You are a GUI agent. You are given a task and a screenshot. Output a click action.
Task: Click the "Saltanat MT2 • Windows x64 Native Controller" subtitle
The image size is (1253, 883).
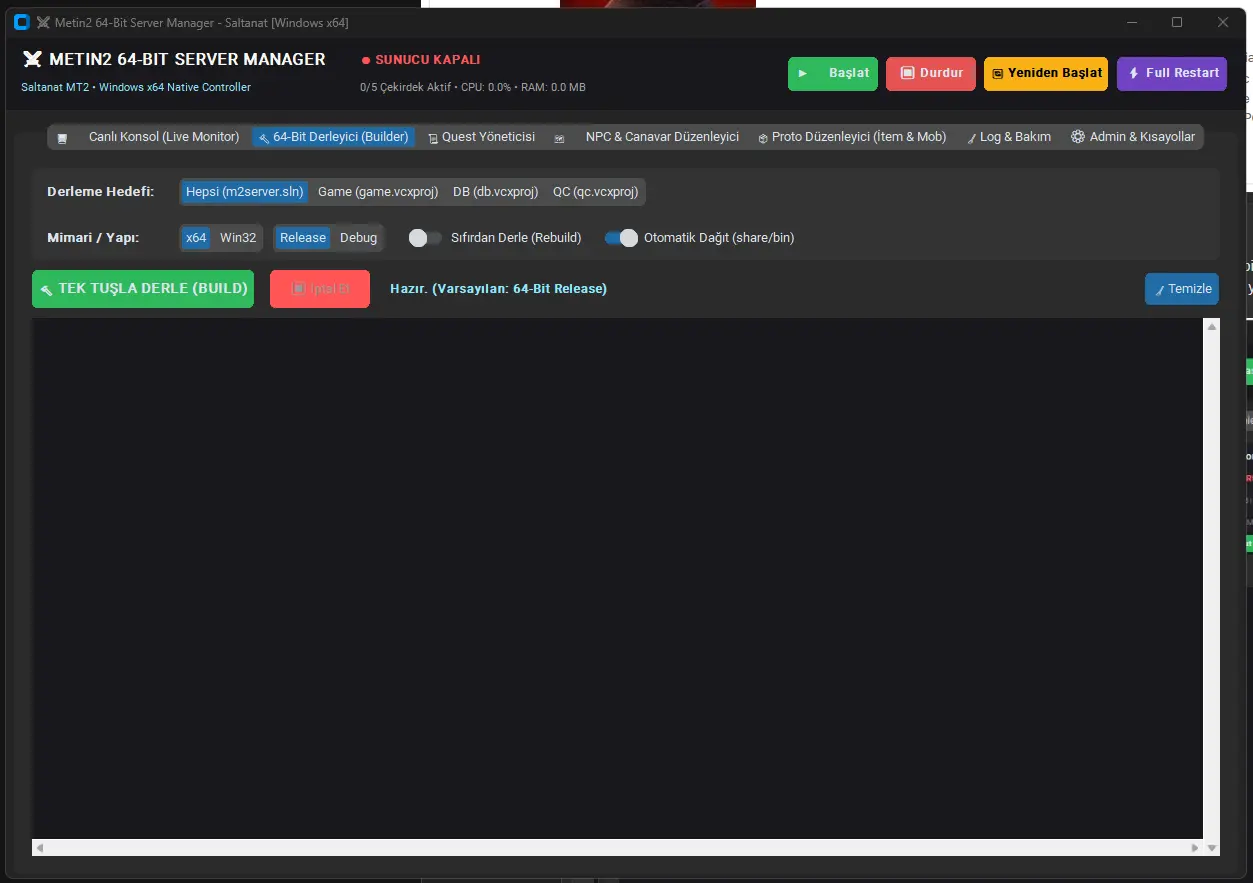tap(136, 87)
